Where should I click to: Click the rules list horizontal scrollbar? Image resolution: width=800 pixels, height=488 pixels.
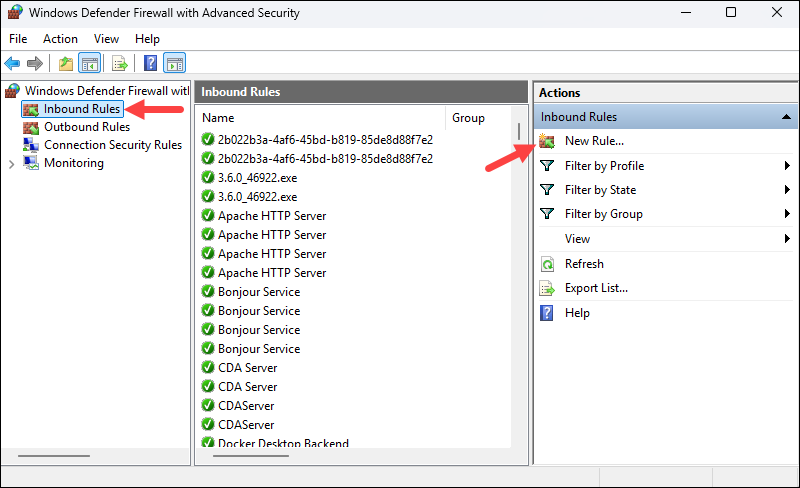click(x=251, y=456)
